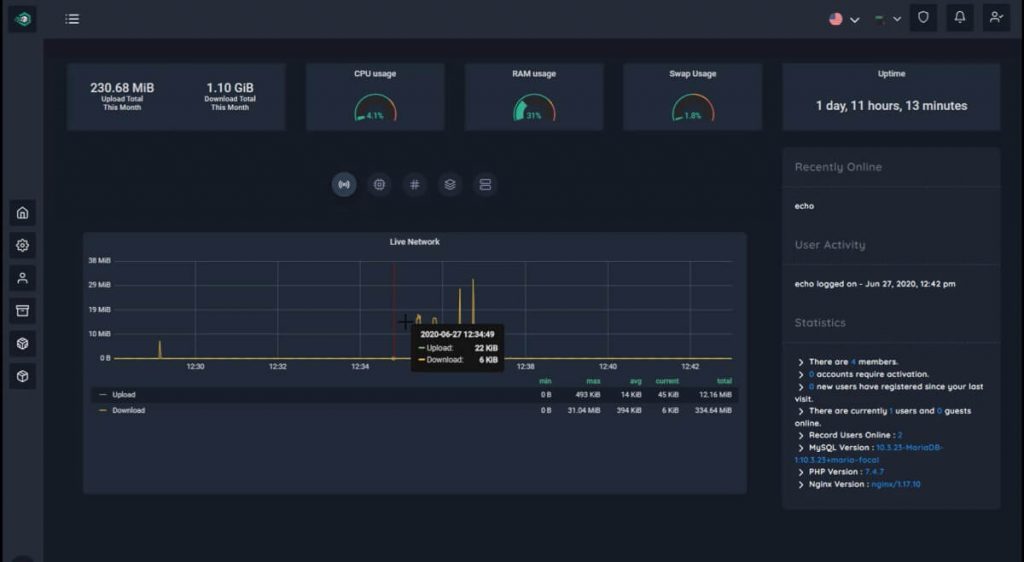Screen dimensions: 1024x562
Task: Click the '0' accounts require activation link
Action: pyautogui.click(x=811, y=375)
